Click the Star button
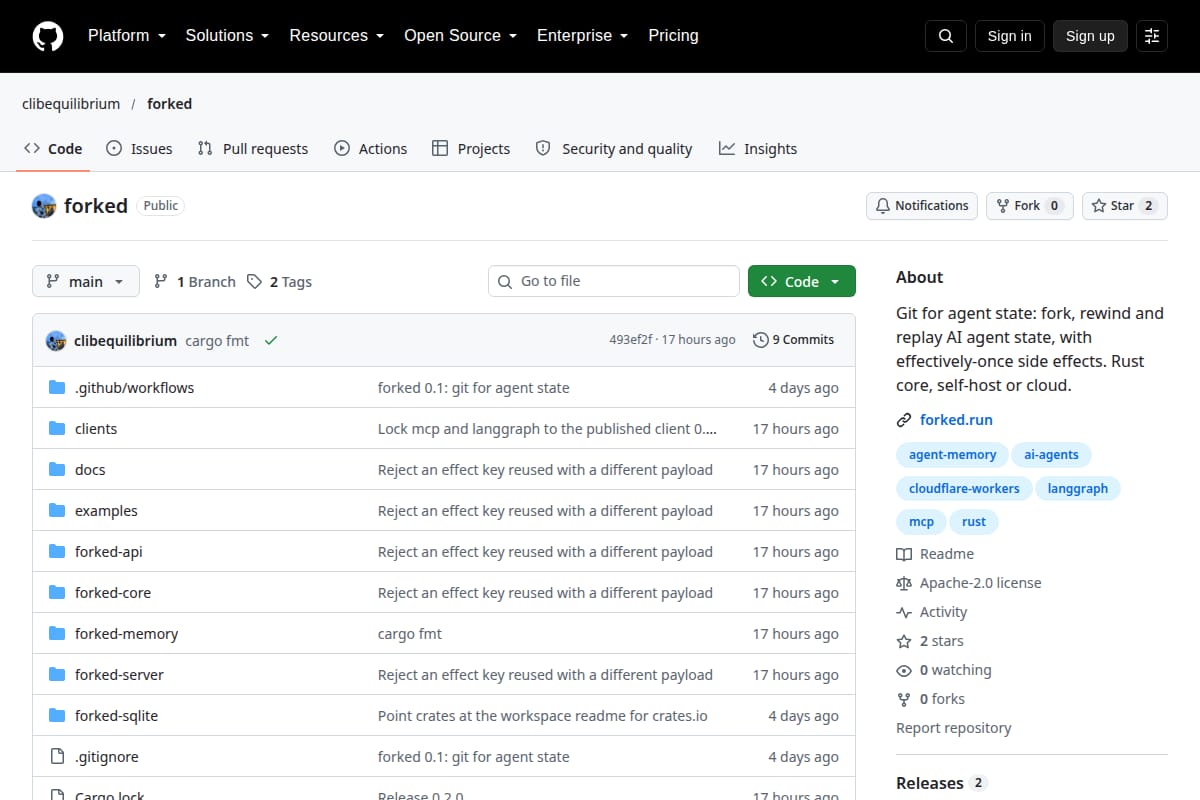Screen dimensions: 1200x800 pyautogui.click(x=1125, y=206)
